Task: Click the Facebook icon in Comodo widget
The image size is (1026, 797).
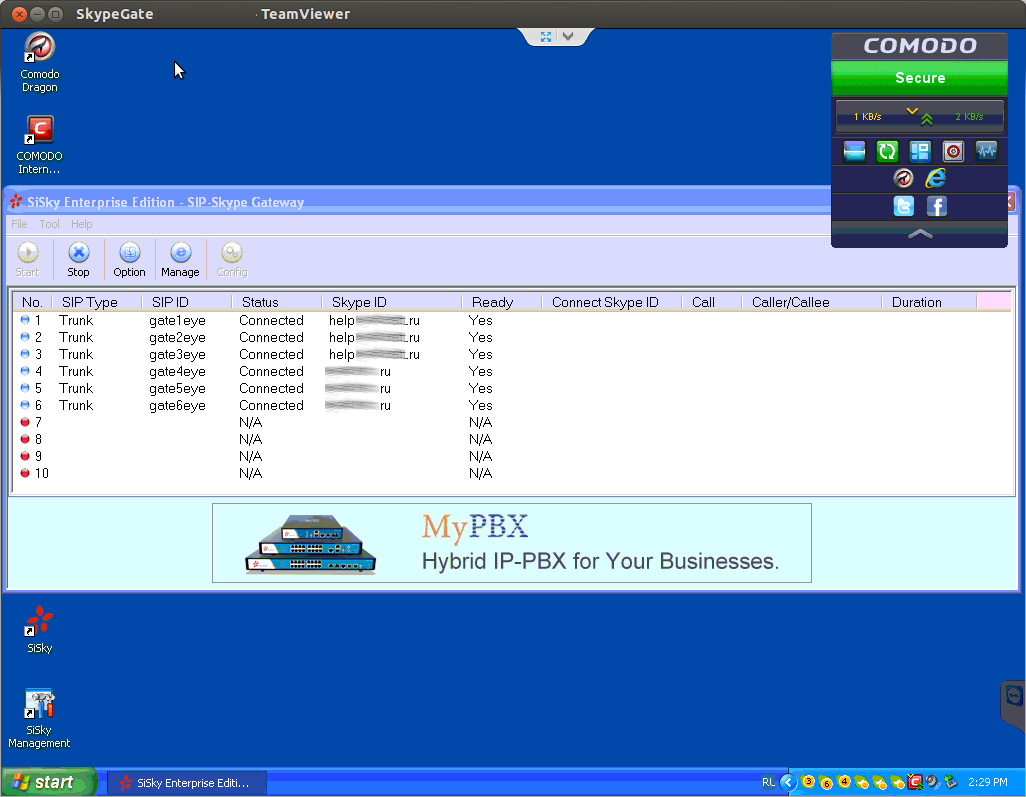Action: point(937,206)
